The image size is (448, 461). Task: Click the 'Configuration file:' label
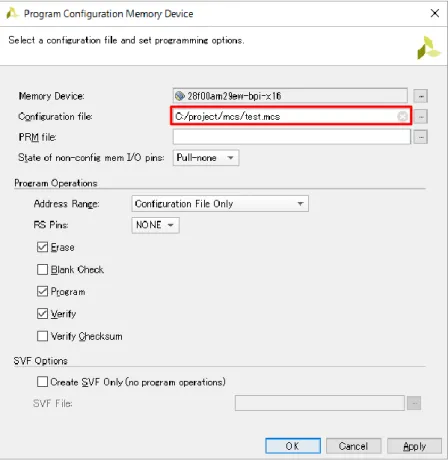55,117
